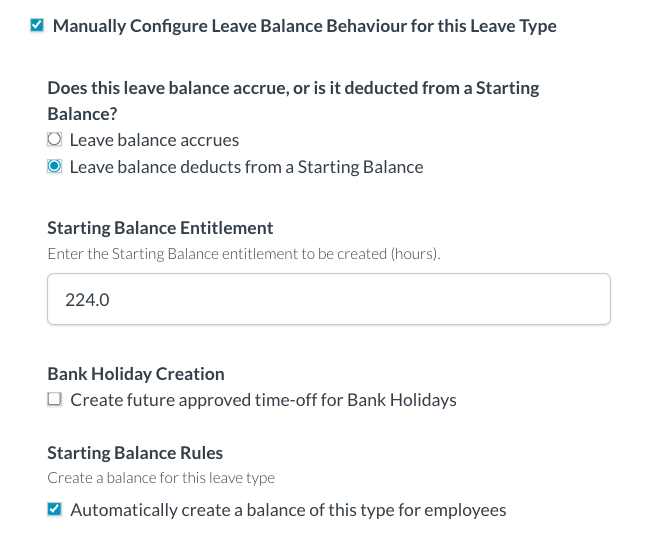Click the Starting Balance Rules heading
The image size is (655, 551).
tap(135, 453)
